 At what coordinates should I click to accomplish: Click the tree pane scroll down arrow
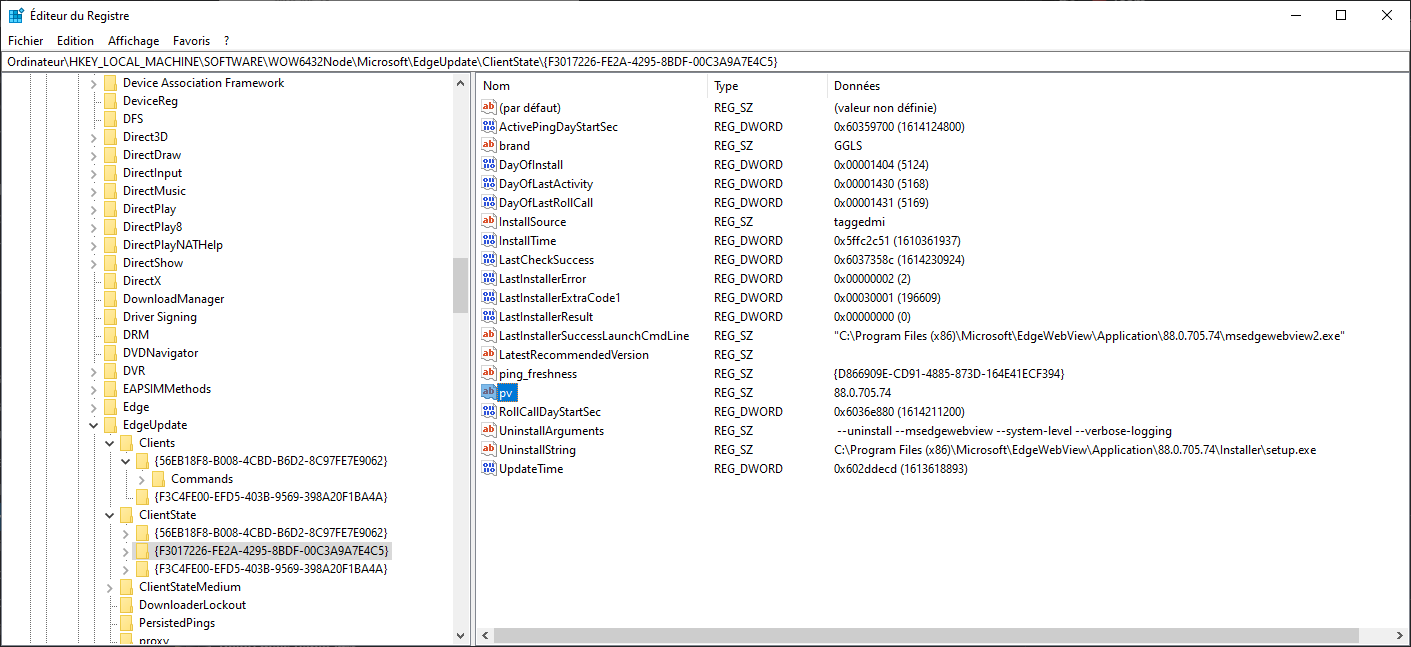[461, 636]
